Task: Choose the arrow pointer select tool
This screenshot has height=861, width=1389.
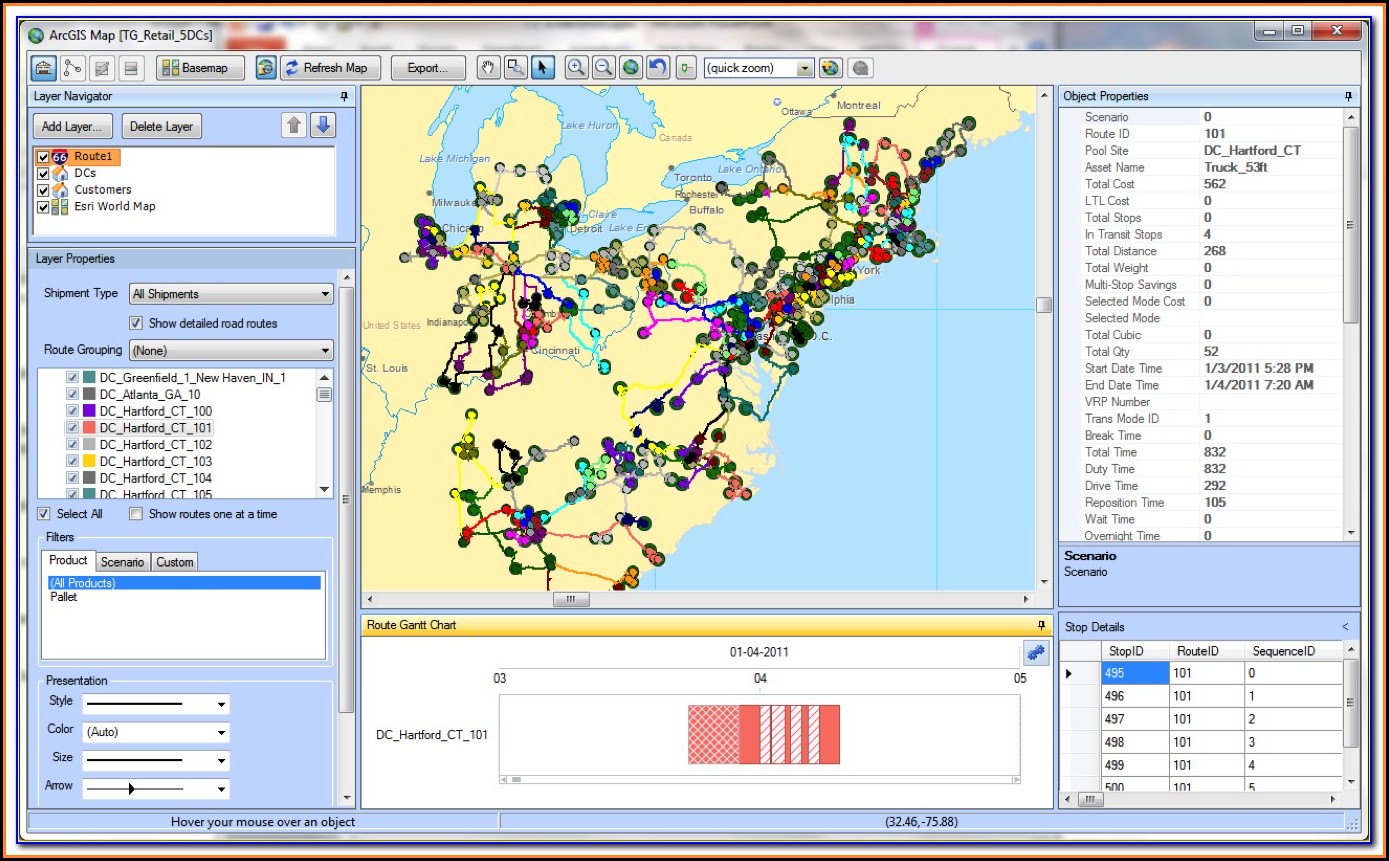Action: [x=543, y=68]
